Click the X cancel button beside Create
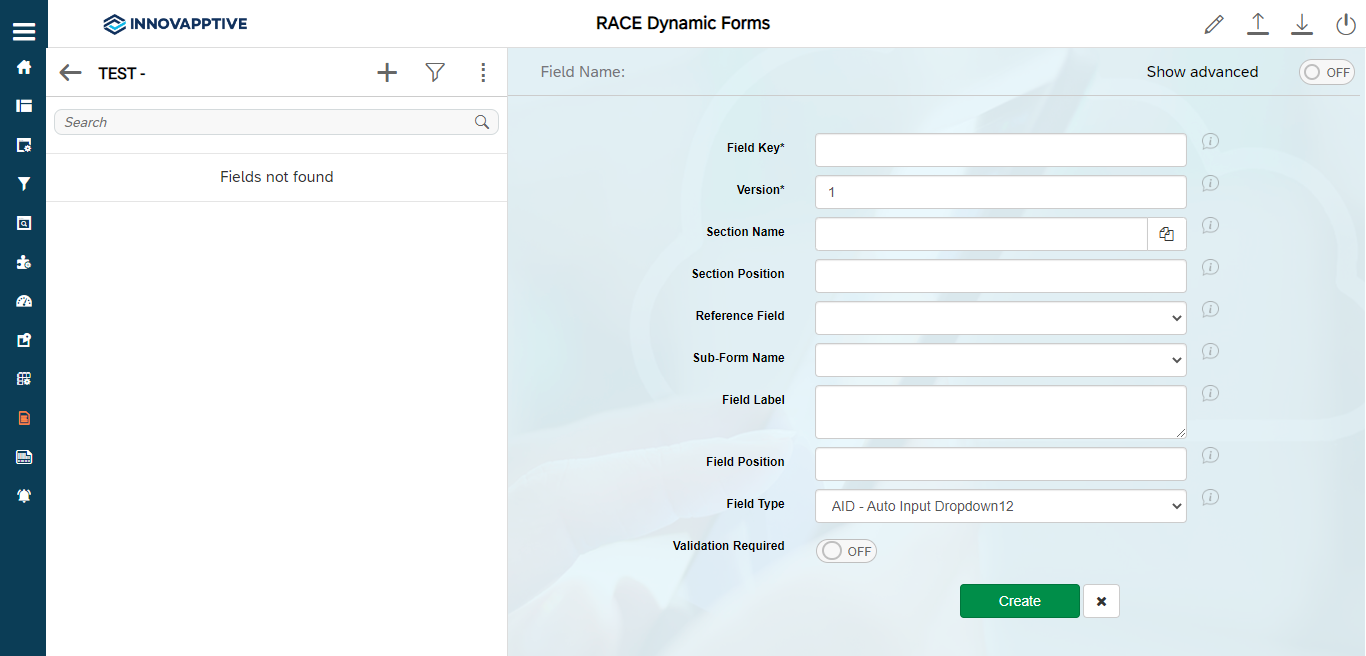 (1101, 601)
